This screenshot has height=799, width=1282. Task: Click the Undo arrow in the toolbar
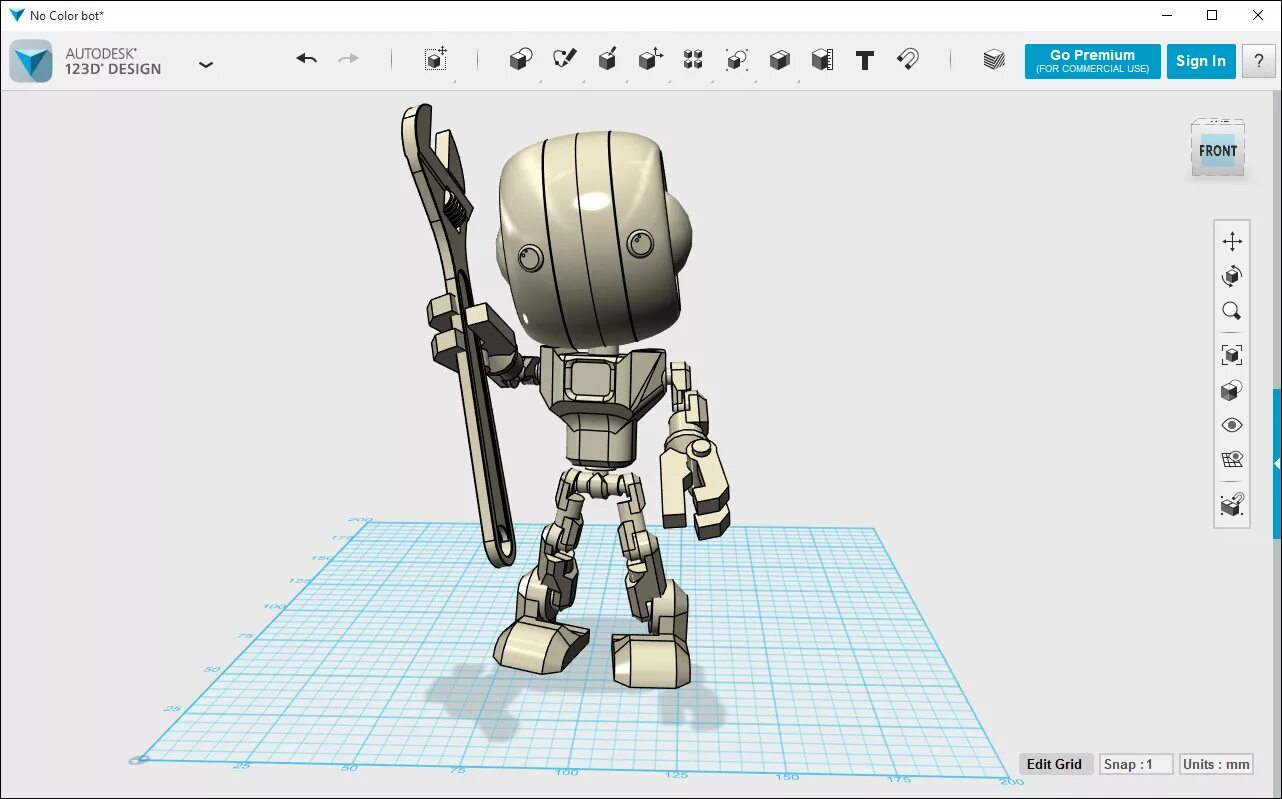pyautogui.click(x=306, y=60)
